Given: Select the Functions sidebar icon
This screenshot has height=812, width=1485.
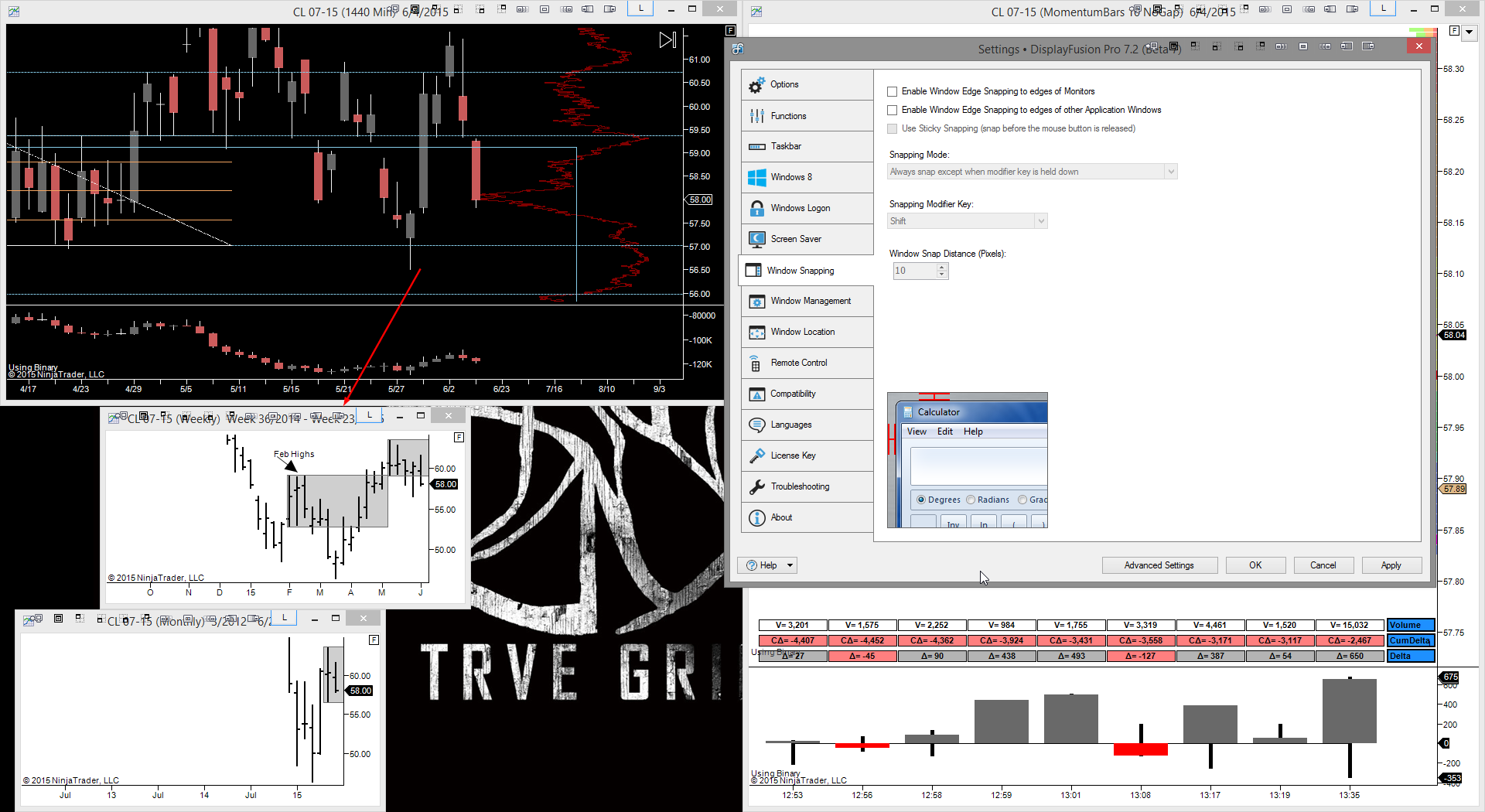Looking at the screenshot, I should pos(756,116).
